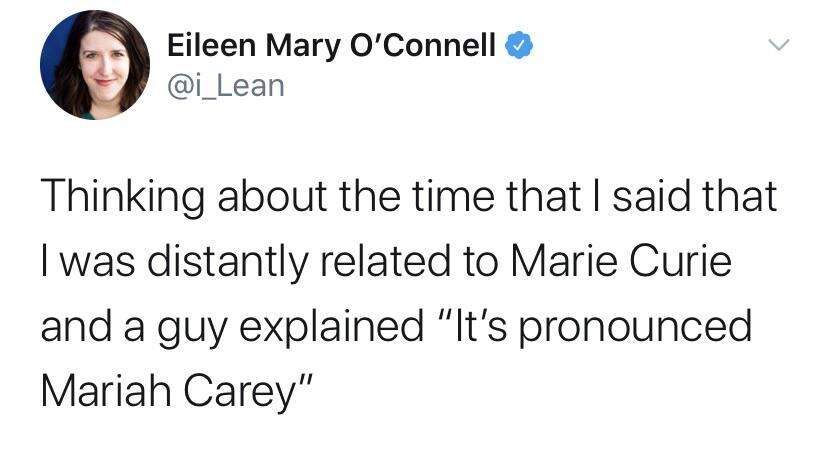
Task: Click the word "about" in the tweet
Action: [x=272, y=196]
